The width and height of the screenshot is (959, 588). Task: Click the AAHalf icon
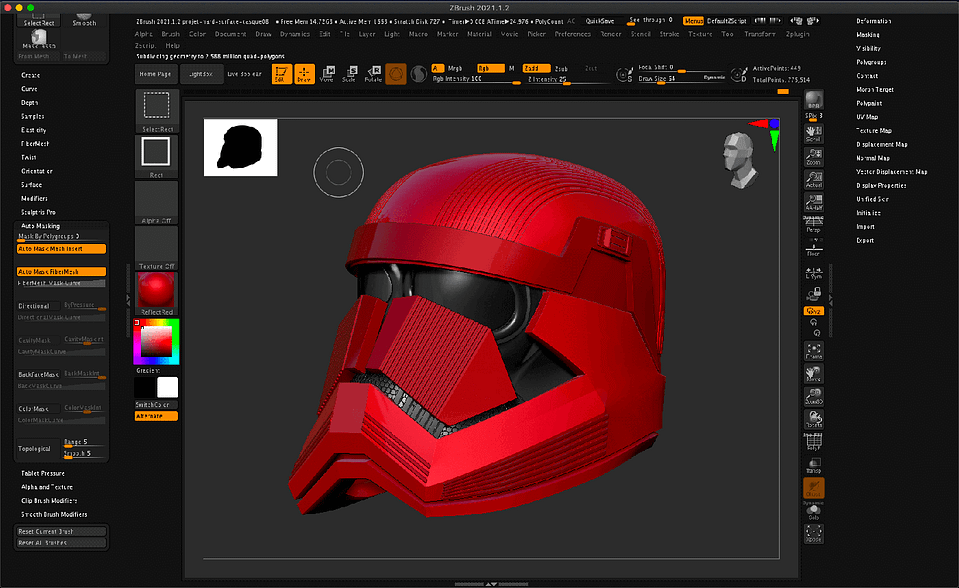coord(813,202)
